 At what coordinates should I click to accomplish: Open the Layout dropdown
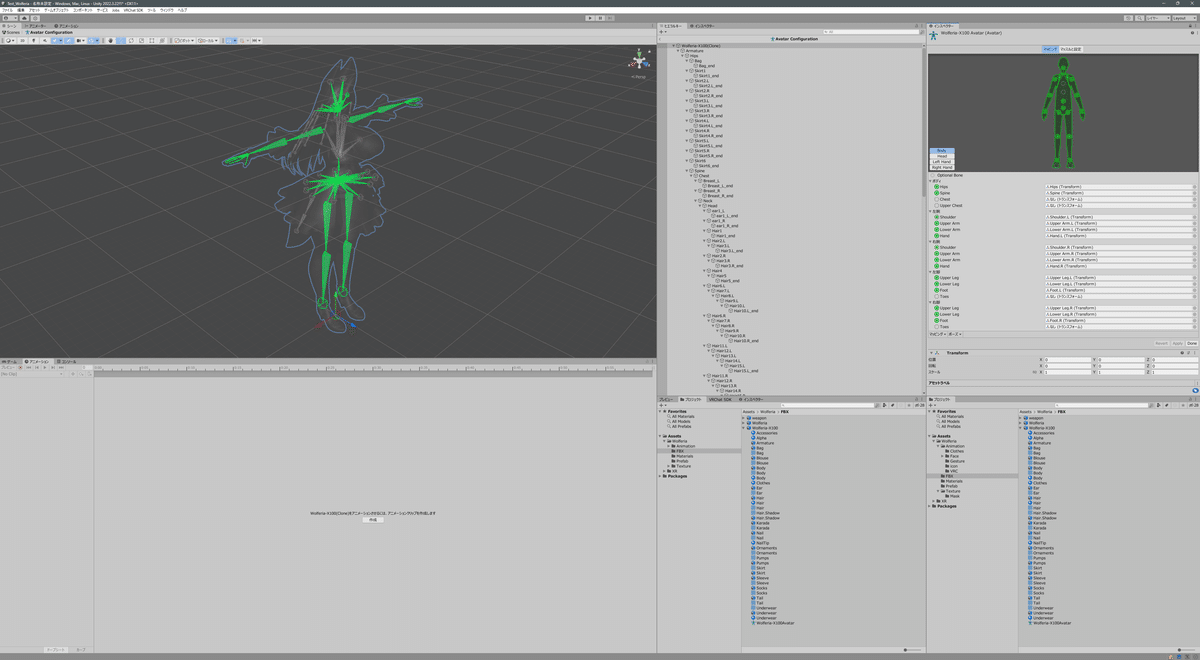coord(1185,18)
